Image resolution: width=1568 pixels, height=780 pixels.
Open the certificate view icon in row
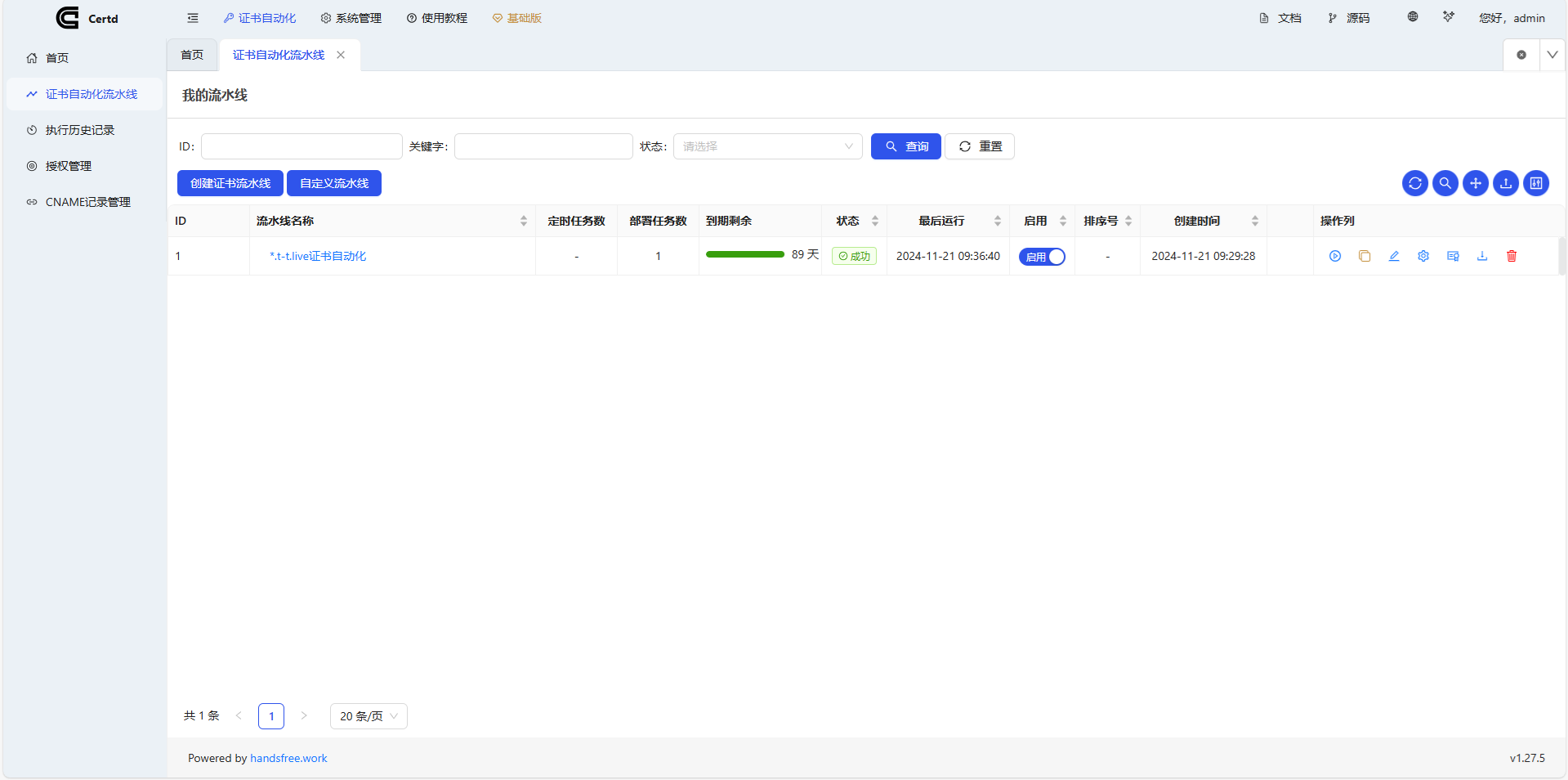click(1452, 256)
